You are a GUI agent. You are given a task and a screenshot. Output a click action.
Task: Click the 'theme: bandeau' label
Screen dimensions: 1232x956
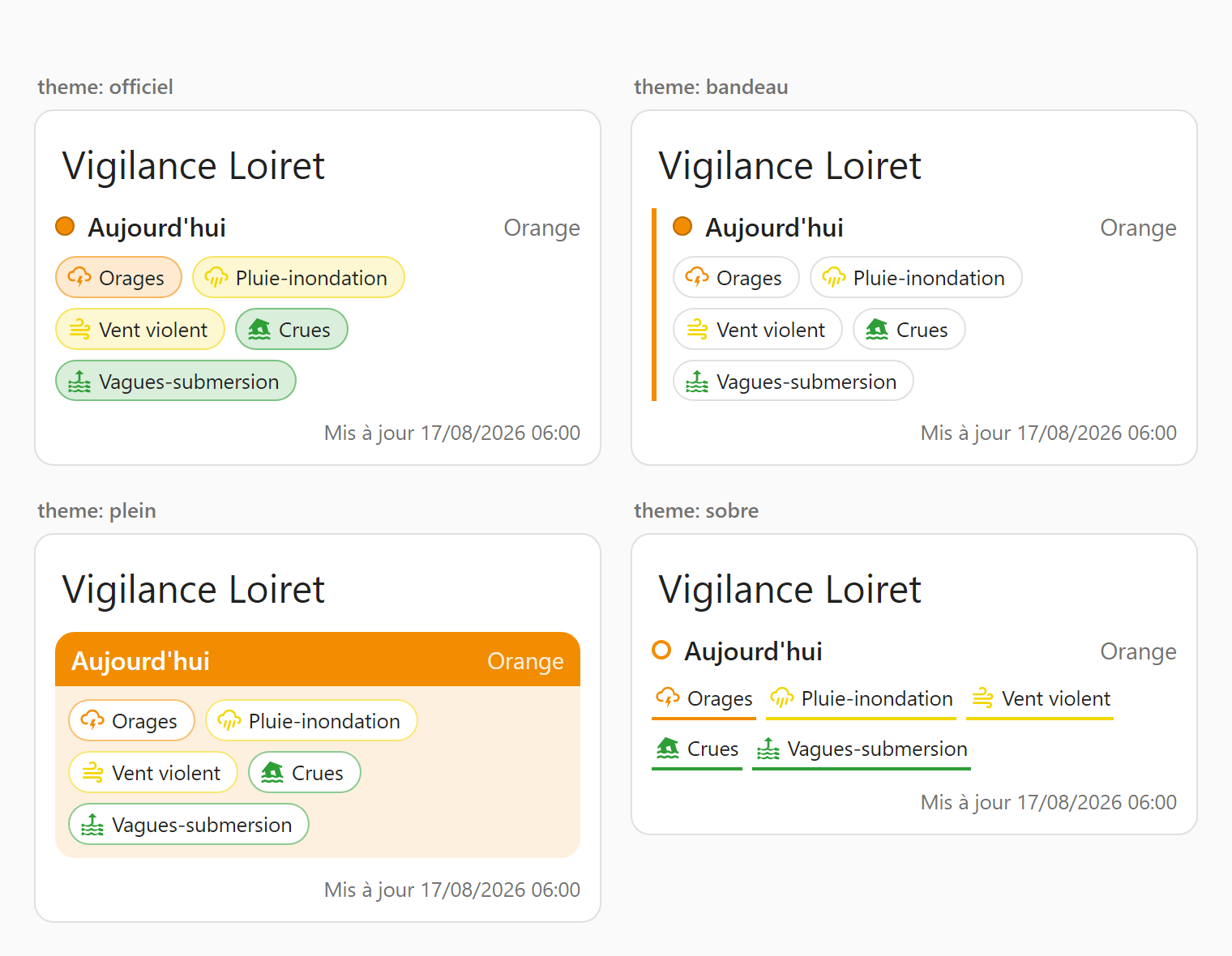pos(711,87)
